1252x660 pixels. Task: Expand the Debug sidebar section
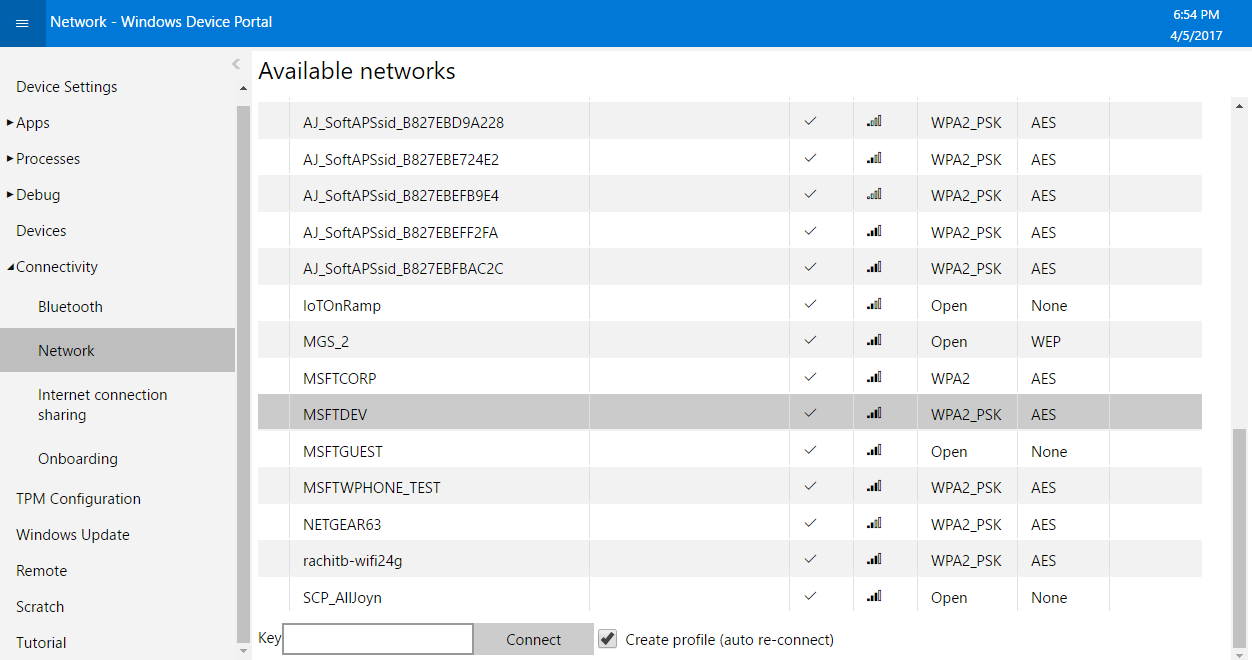point(10,195)
